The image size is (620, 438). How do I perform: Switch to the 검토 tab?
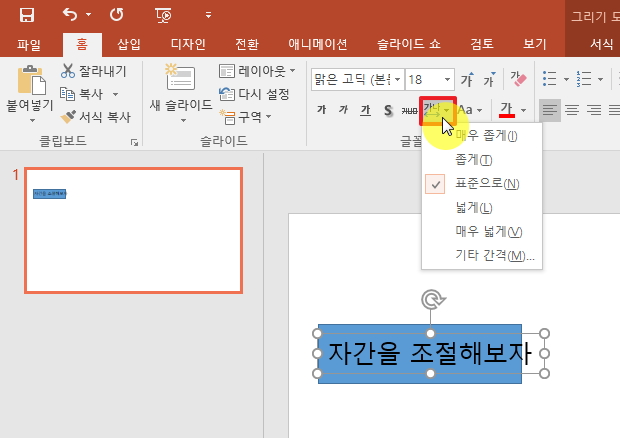(x=482, y=44)
